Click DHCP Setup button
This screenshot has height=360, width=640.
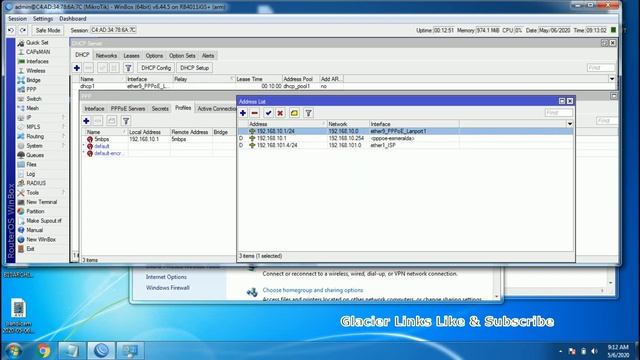[194, 68]
